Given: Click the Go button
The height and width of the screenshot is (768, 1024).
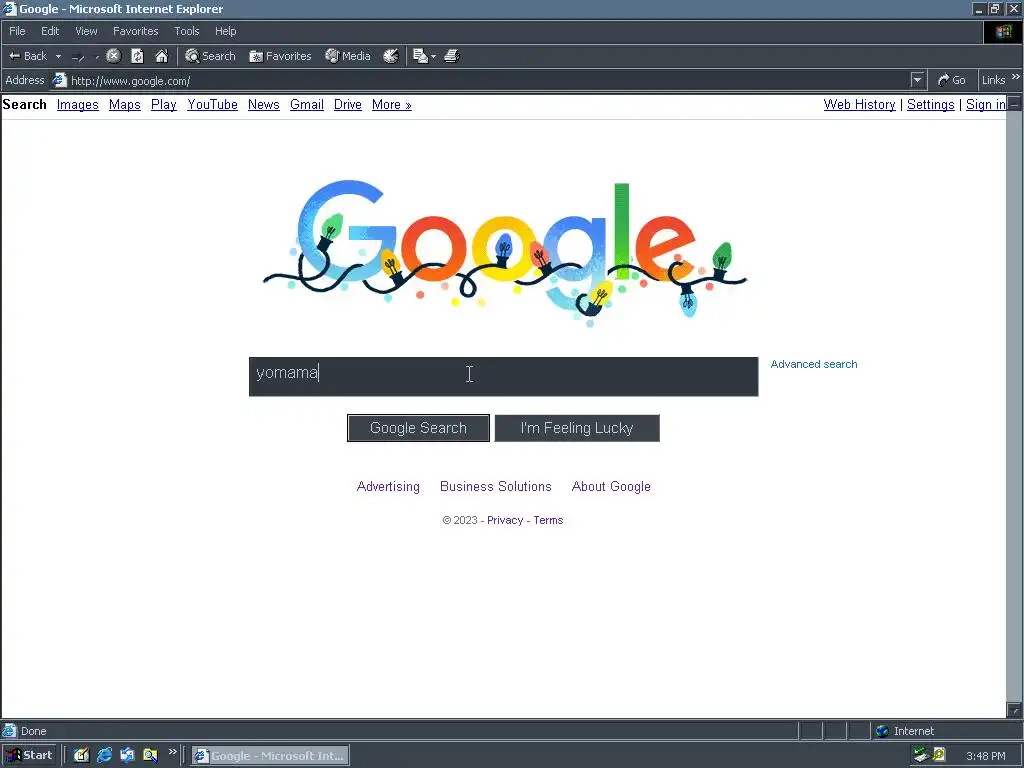Looking at the screenshot, I should pyautogui.click(x=952, y=80).
